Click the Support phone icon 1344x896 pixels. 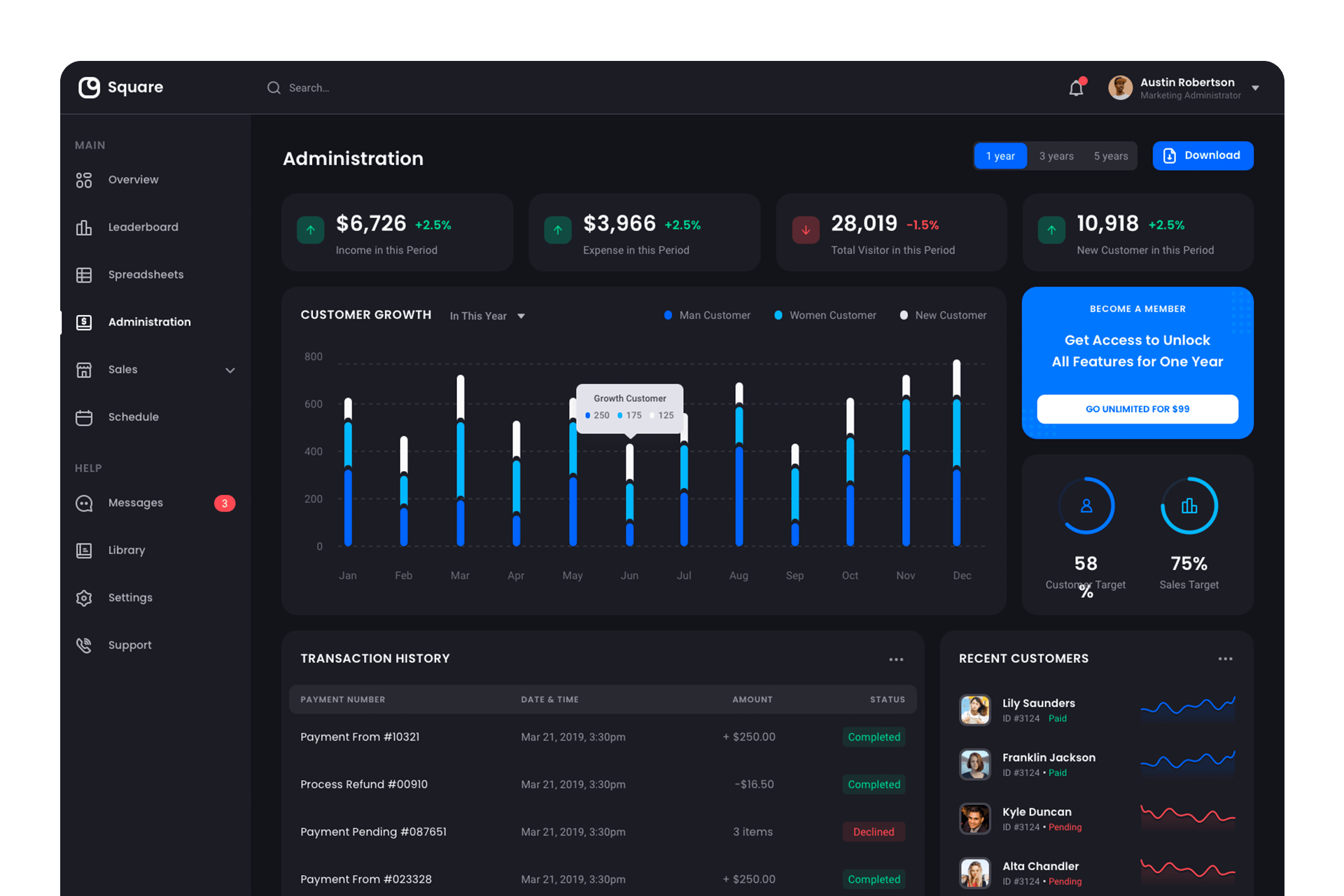84,645
